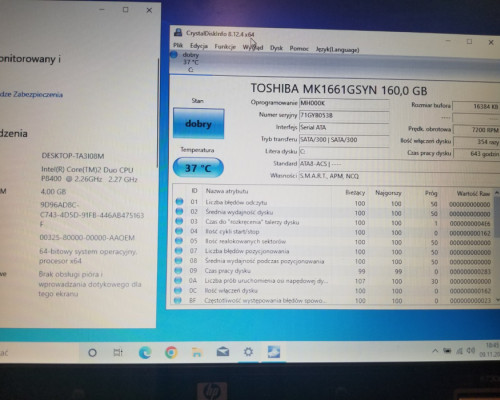The height and width of the screenshot is (400, 500).
Task: Click the Wartość Raw column header
Action: (x=473, y=194)
